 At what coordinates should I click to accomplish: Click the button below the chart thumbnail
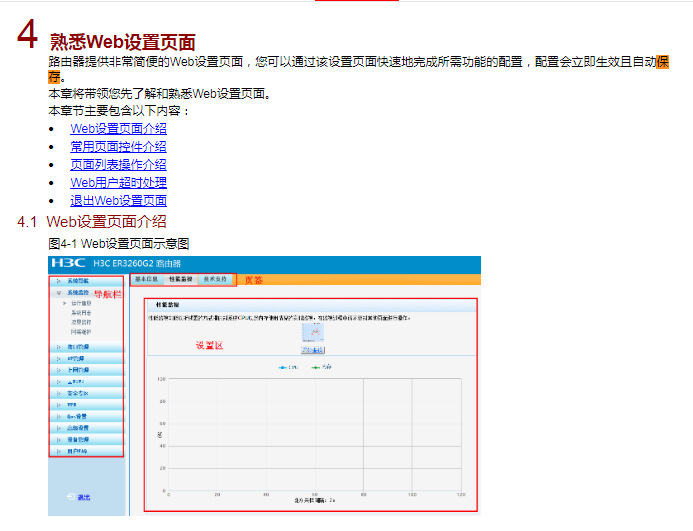(x=313, y=350)
